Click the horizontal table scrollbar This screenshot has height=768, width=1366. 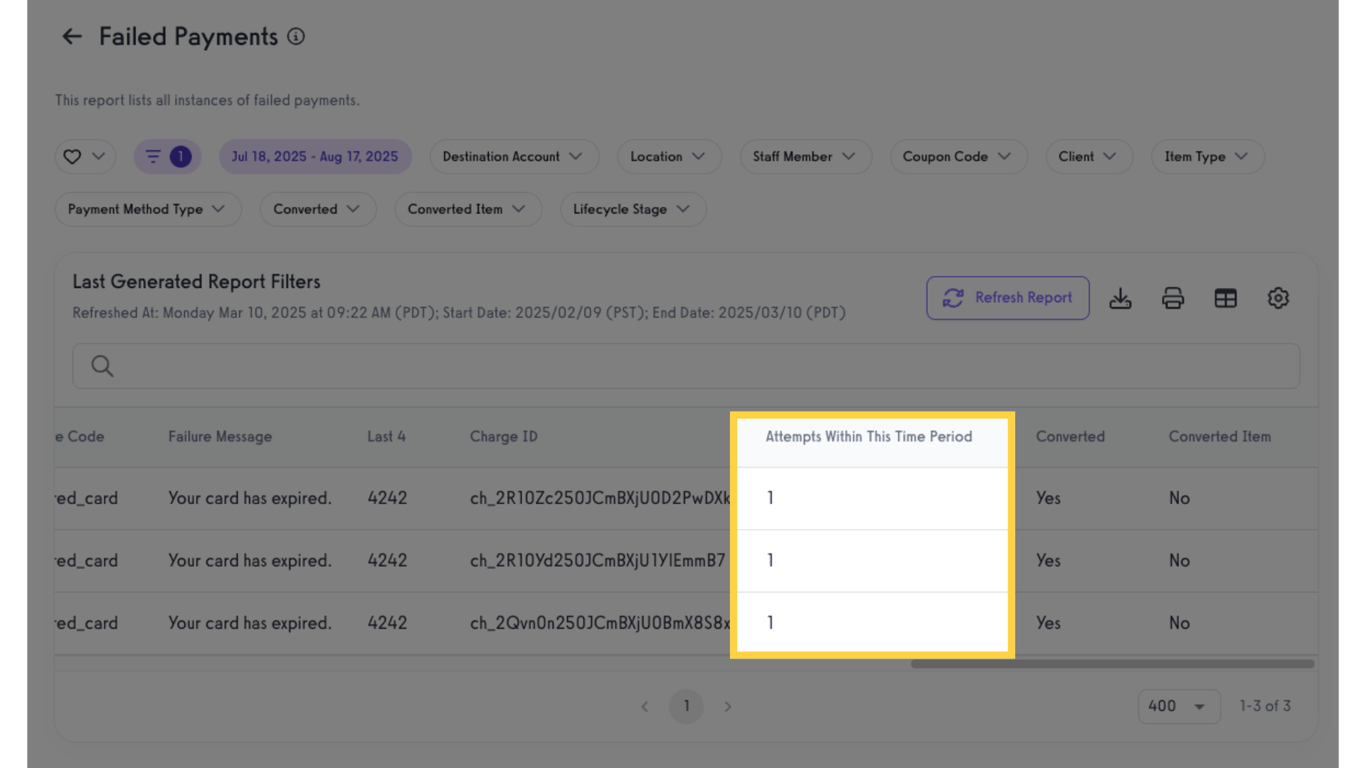pos(1112,664)
